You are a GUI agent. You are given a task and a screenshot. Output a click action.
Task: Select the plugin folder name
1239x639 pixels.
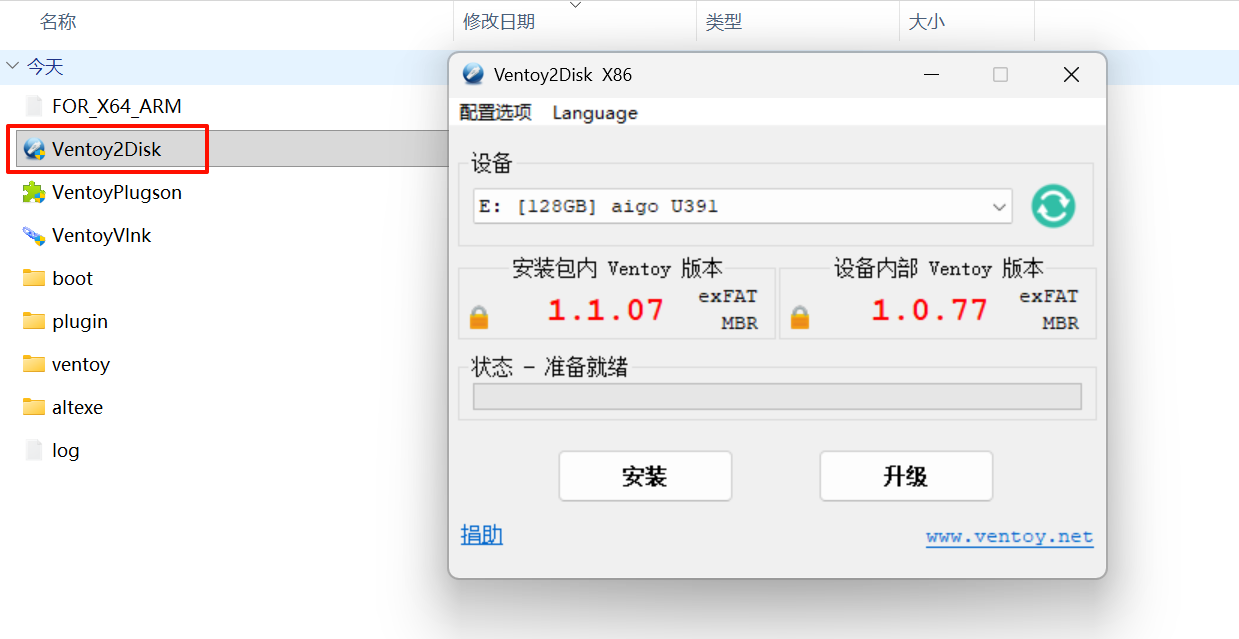(80, 321)
